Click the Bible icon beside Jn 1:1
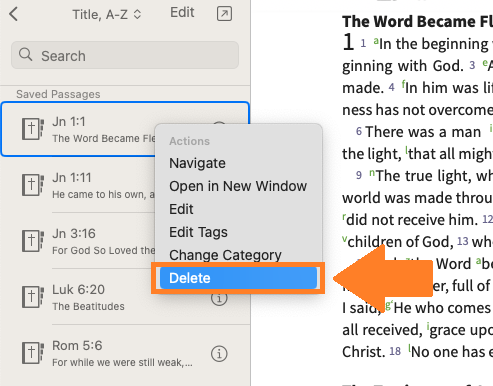 click(x=33, y=129)
